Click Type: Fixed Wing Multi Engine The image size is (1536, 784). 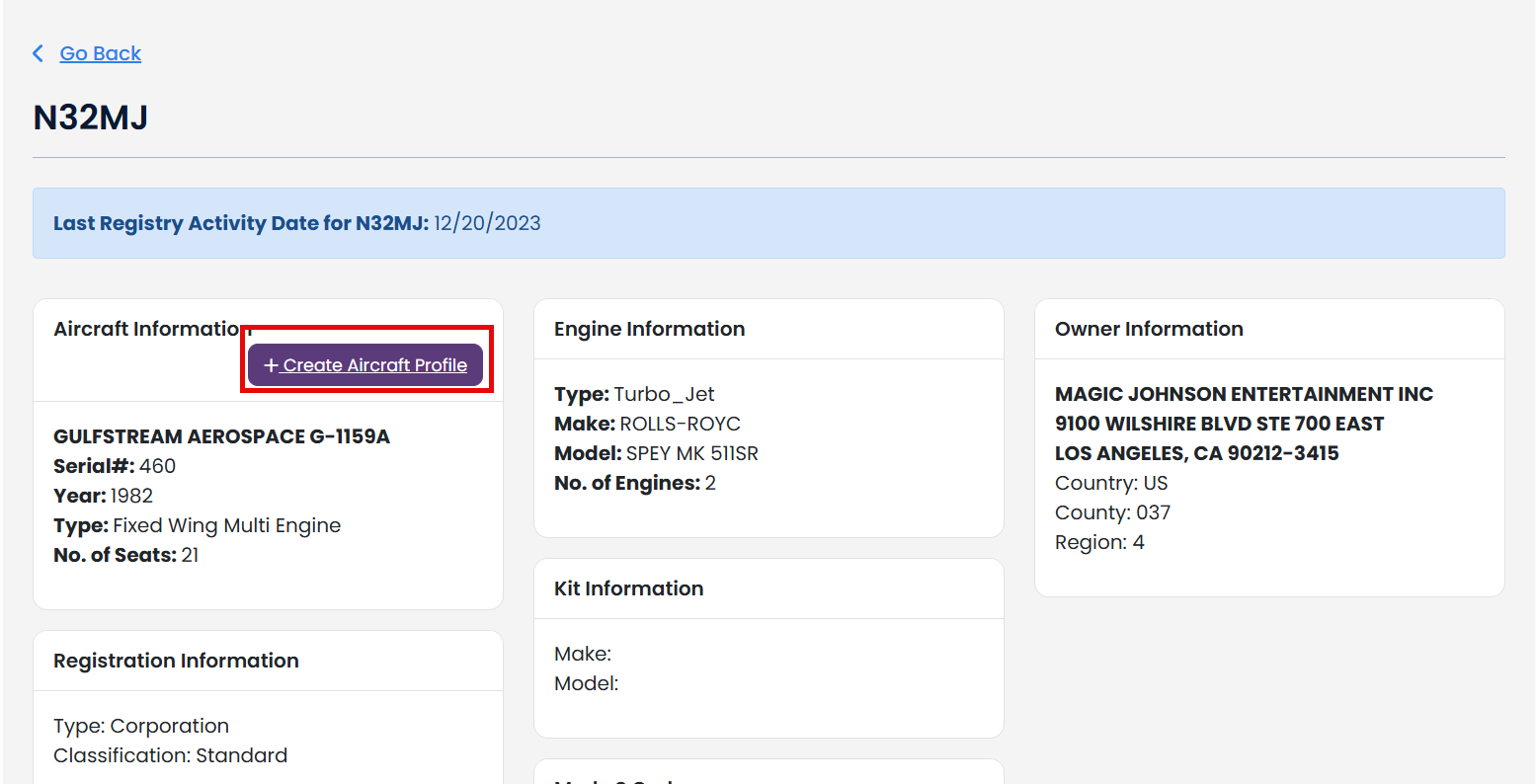198,525
